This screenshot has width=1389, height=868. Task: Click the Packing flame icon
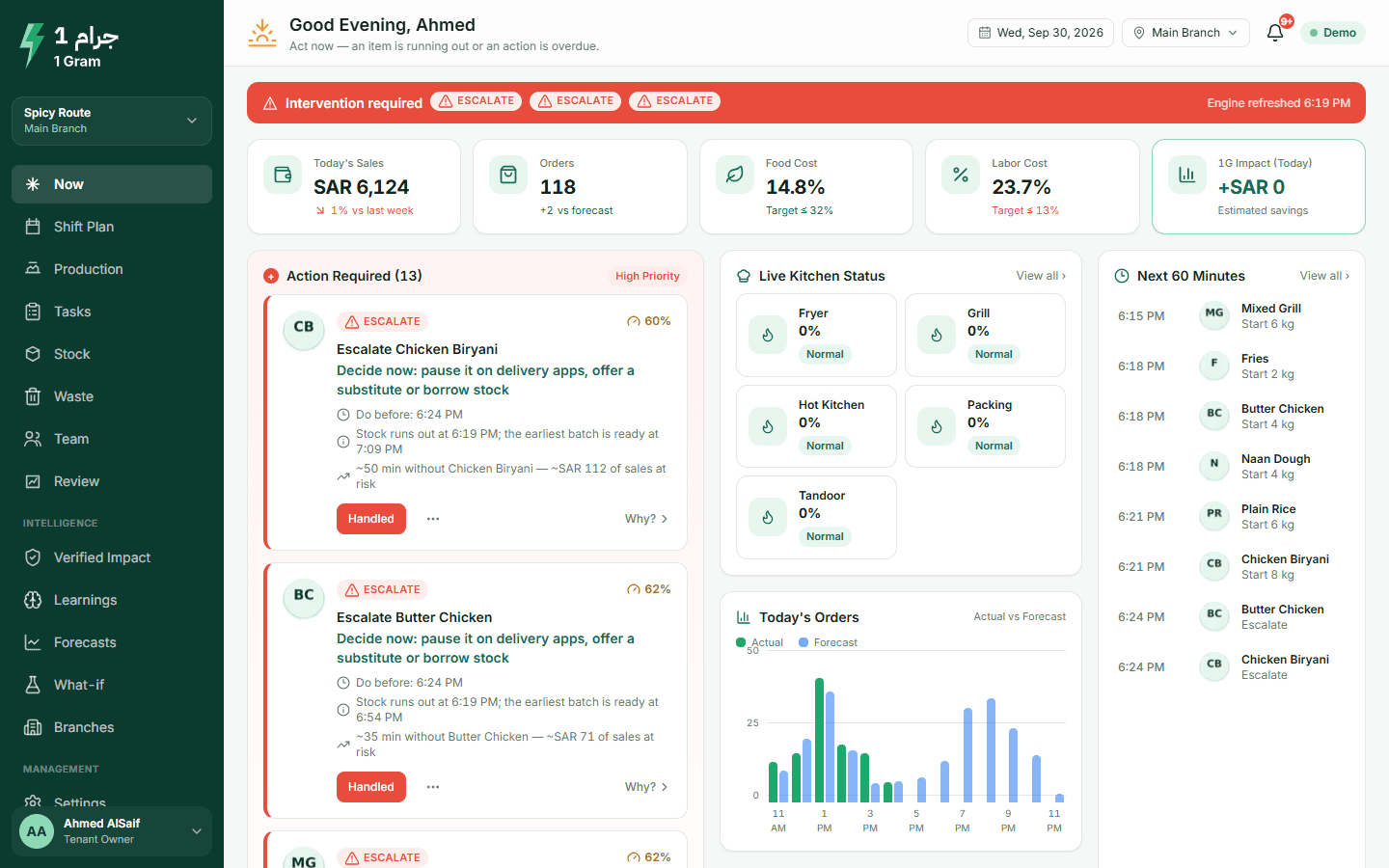click(937, 426)
